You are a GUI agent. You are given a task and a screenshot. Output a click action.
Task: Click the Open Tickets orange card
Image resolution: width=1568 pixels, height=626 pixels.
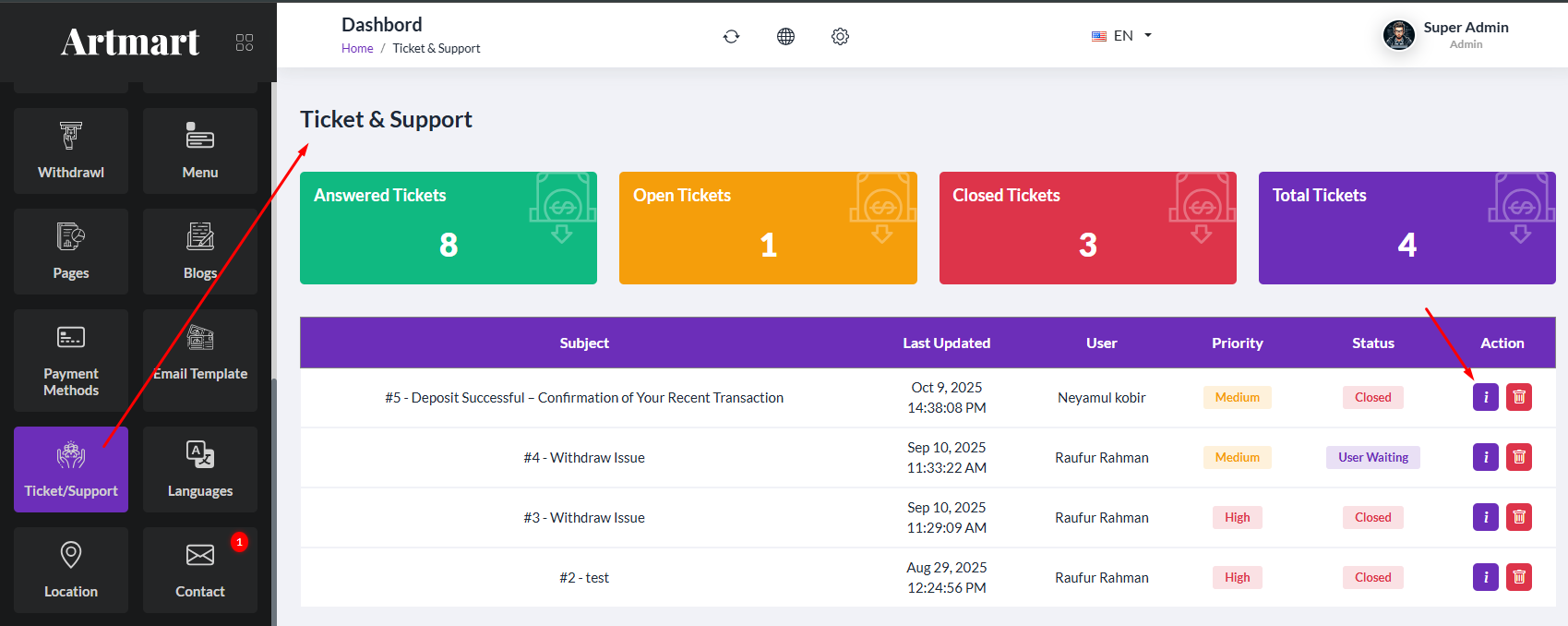(x=768, y=228)
